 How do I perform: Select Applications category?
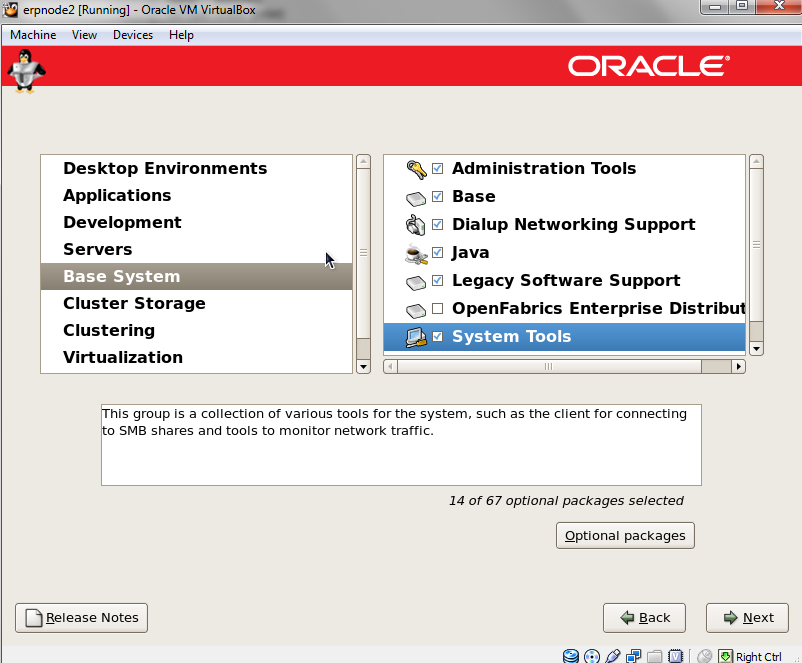tap(196, 195)
